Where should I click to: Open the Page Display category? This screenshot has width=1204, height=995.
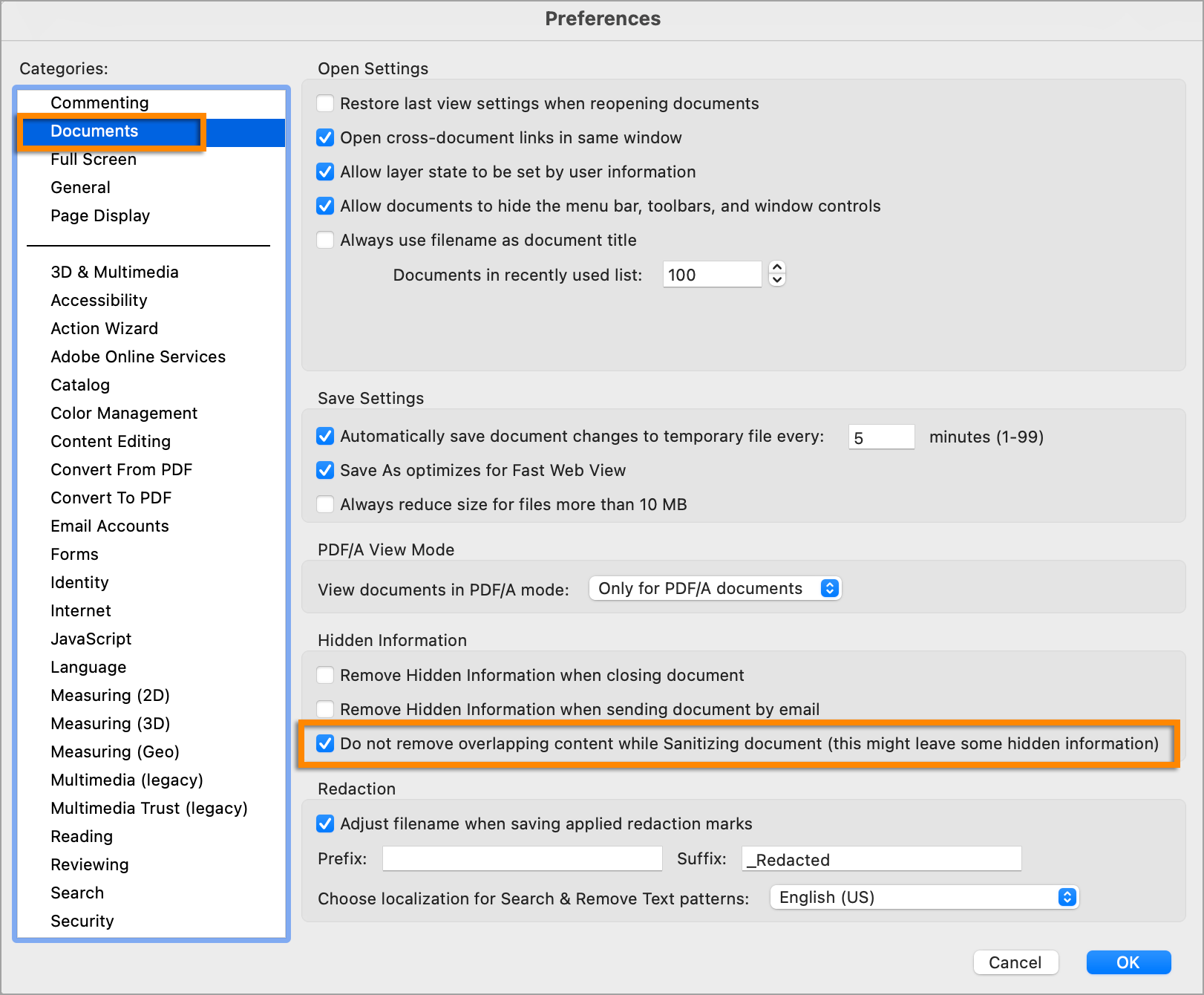[x=100, y=215]
